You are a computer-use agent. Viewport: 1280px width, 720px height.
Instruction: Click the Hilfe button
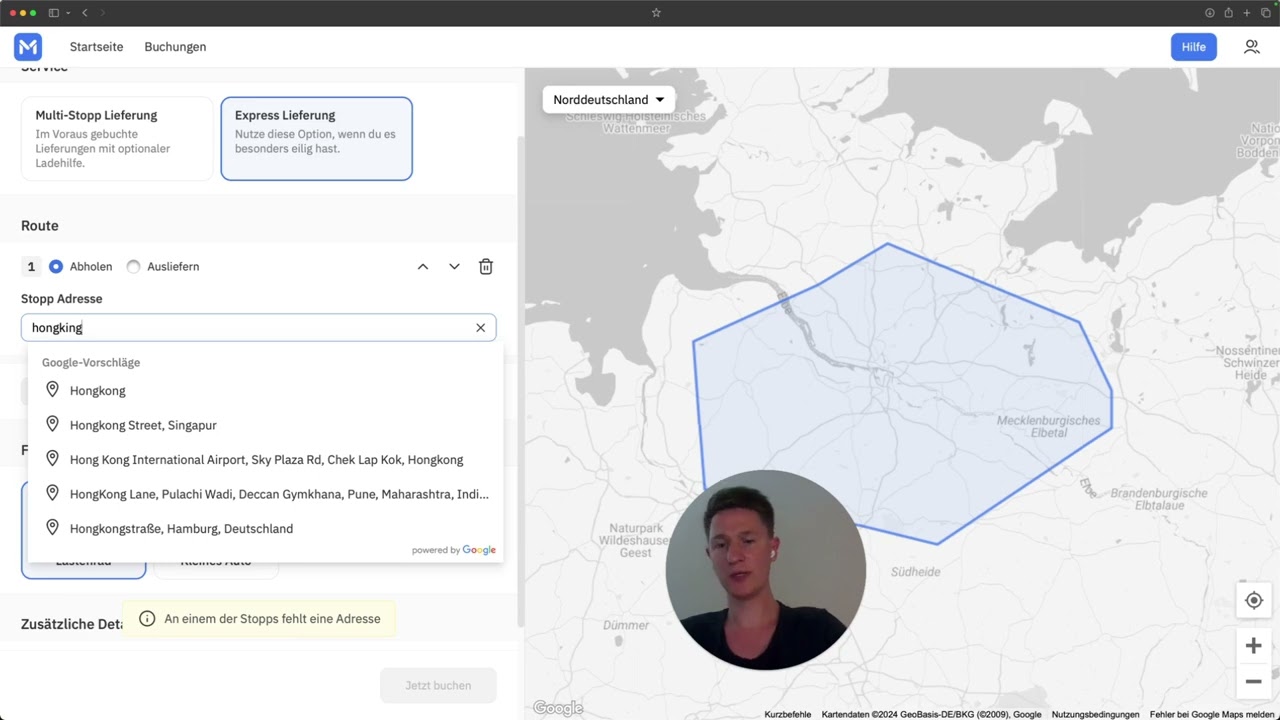click(1193, 47)
